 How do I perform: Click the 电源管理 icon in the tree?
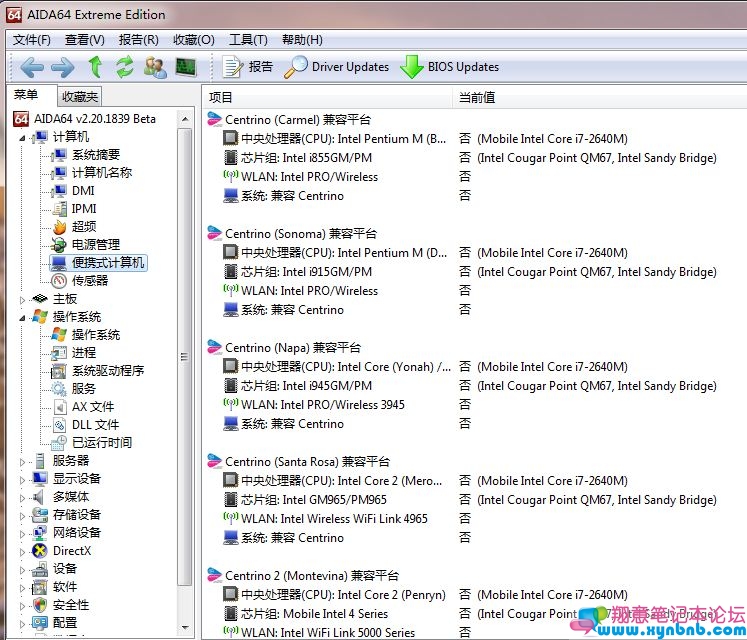59,245
